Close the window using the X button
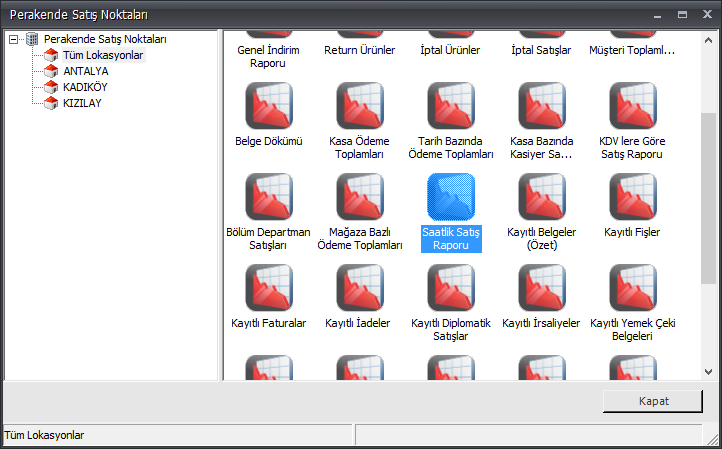722x449 pixels. coord(707,15)
